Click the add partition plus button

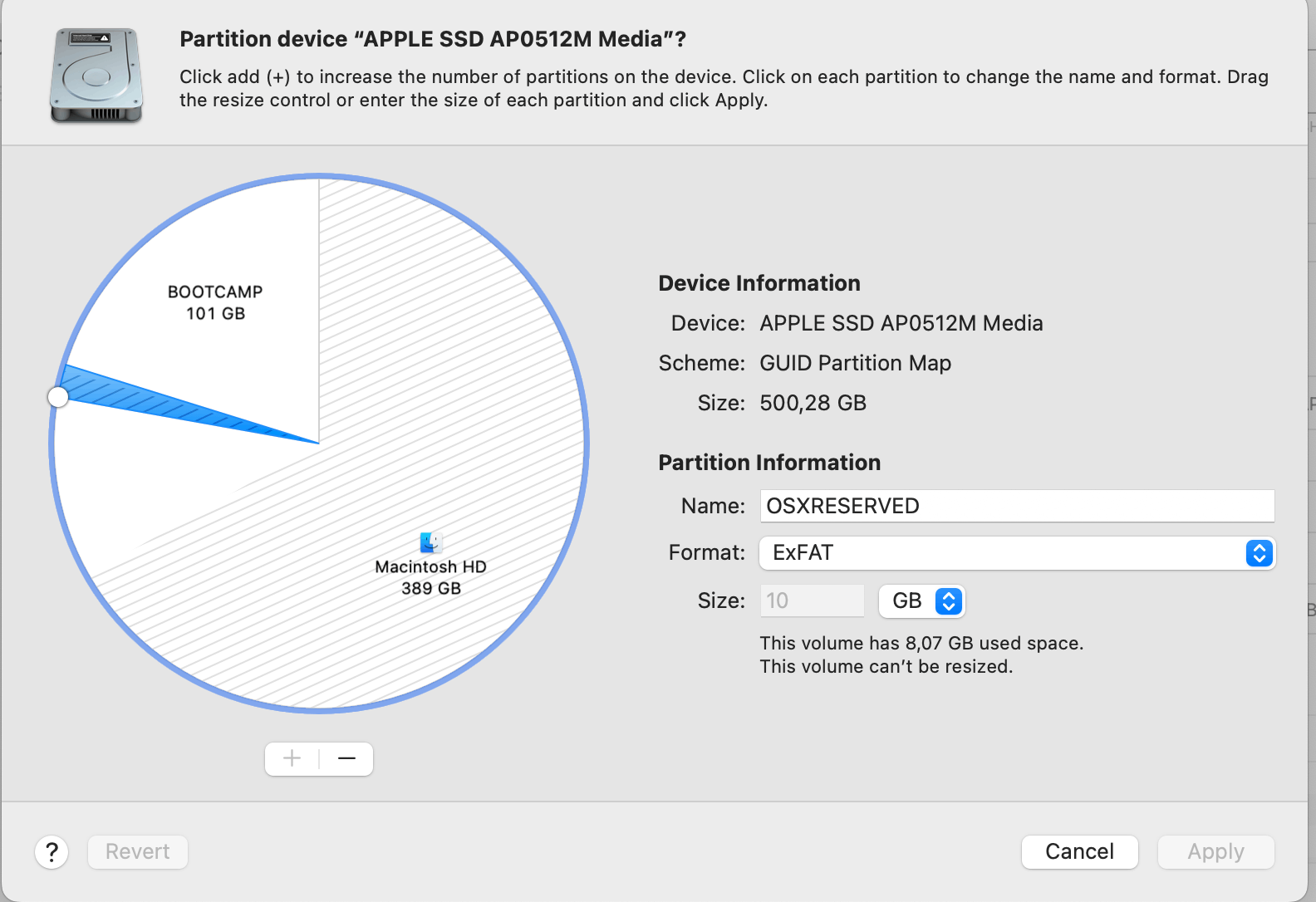tap(292, 758)
